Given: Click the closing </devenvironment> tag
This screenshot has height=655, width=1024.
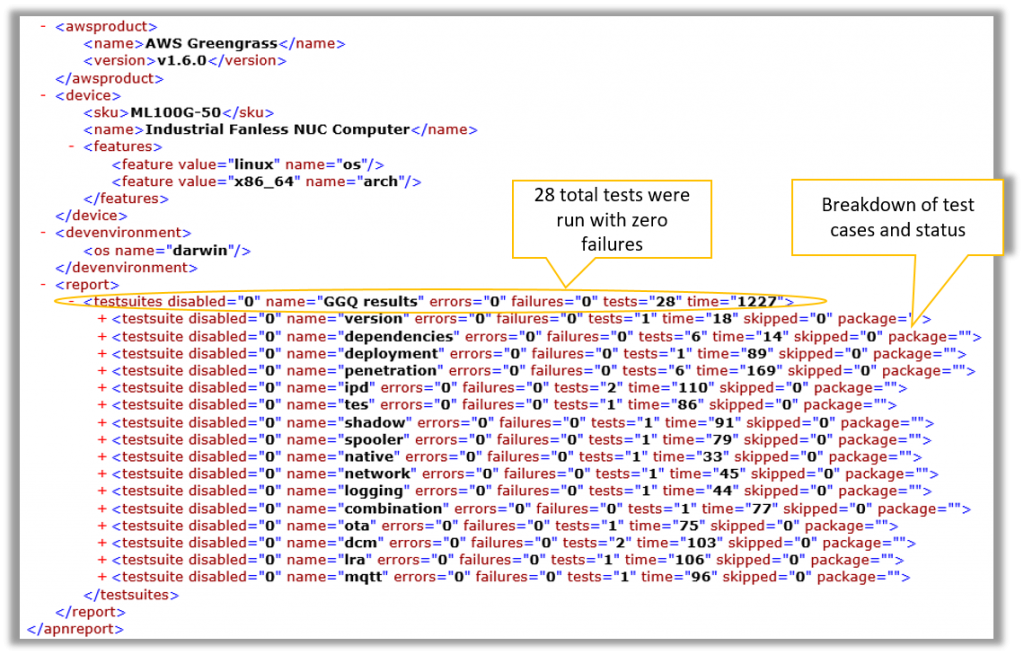Looking at the screenshot, I should pos(126,268).
